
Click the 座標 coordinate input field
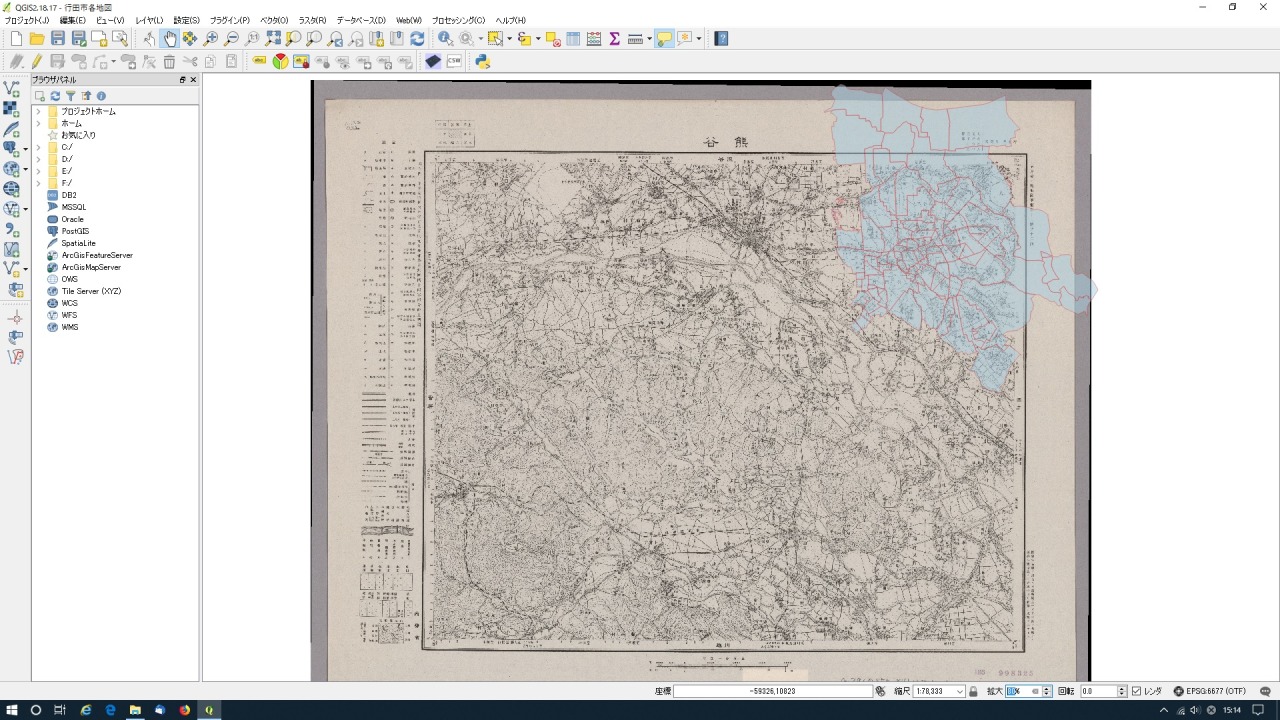pos(772,691)
